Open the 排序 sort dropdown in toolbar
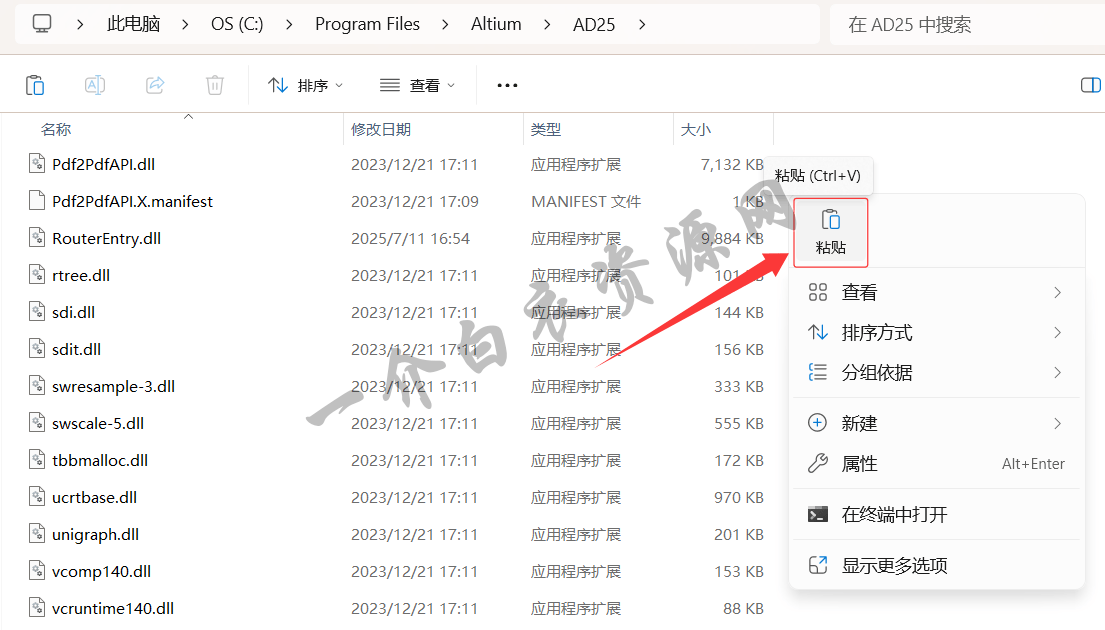This screenshot has width=1105, height=630. (306, 85)
